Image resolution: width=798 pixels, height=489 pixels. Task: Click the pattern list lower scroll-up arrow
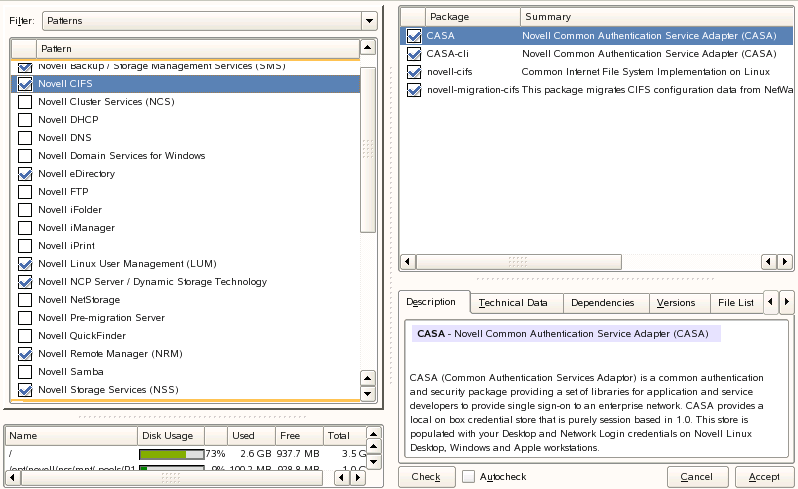tap(367, 378)
